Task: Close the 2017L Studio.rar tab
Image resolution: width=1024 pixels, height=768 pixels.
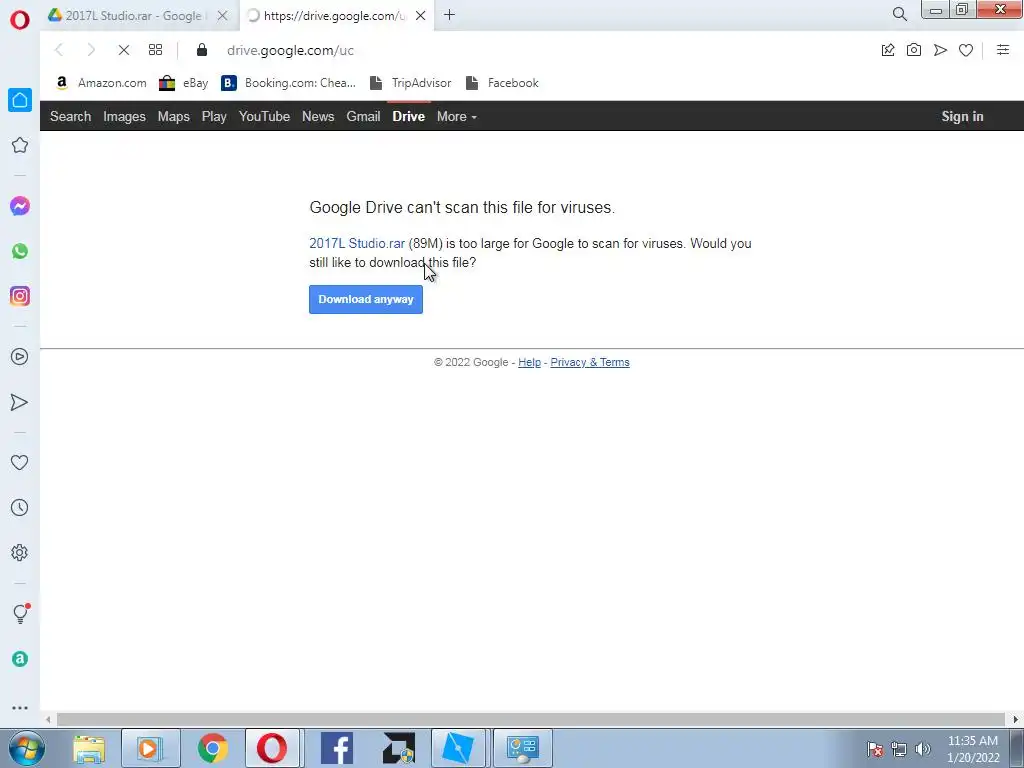Action: [223, 16]
